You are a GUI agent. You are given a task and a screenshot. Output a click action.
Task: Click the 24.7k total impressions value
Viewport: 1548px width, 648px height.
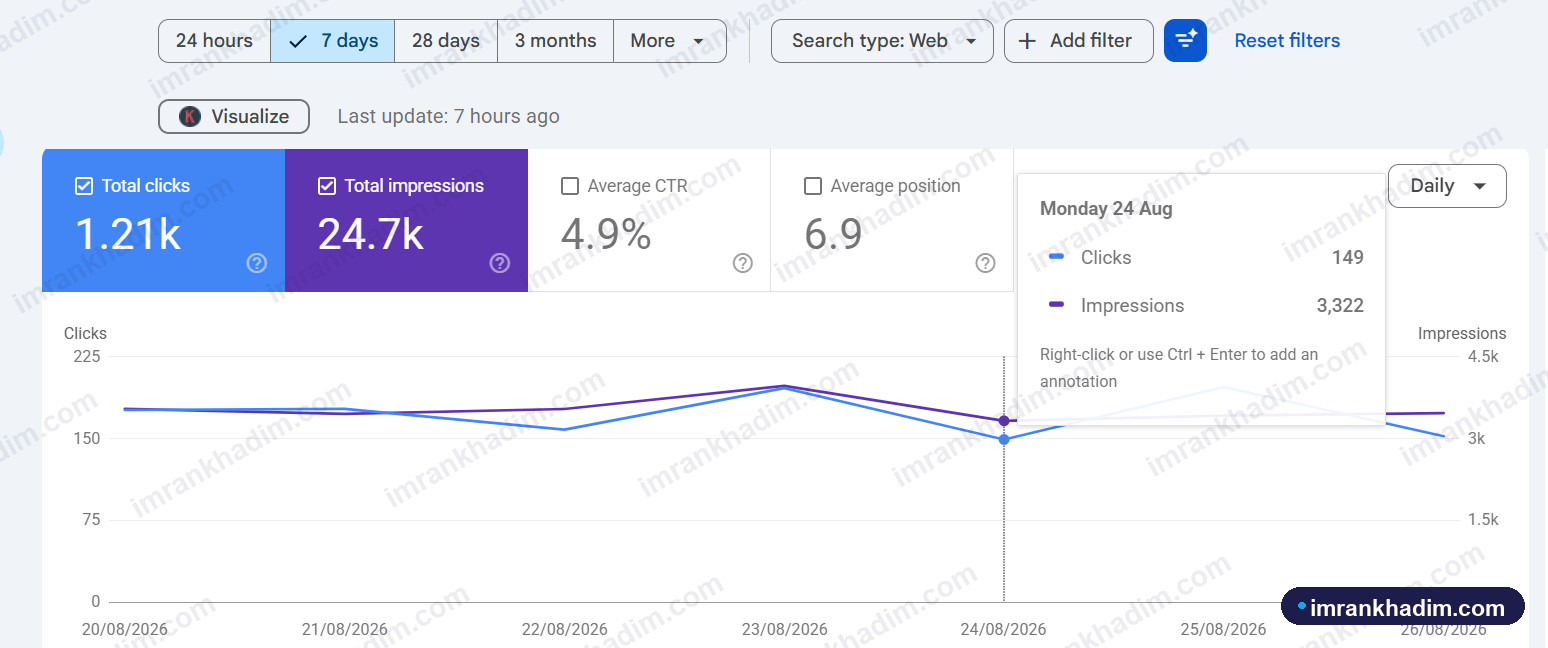(x=371, y=235)
